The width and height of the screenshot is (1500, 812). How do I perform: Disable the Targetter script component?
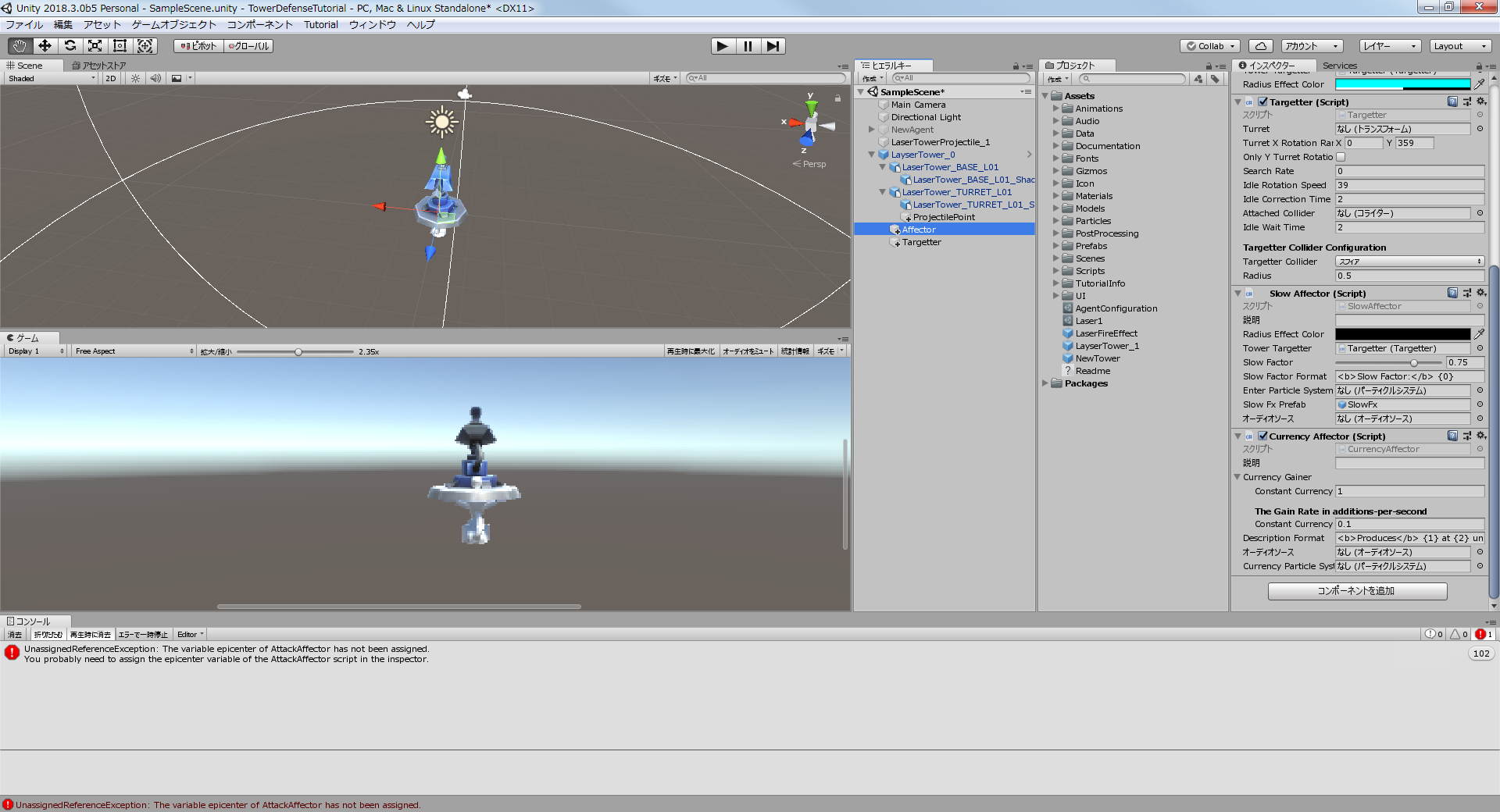click(x=1262, y=101)
